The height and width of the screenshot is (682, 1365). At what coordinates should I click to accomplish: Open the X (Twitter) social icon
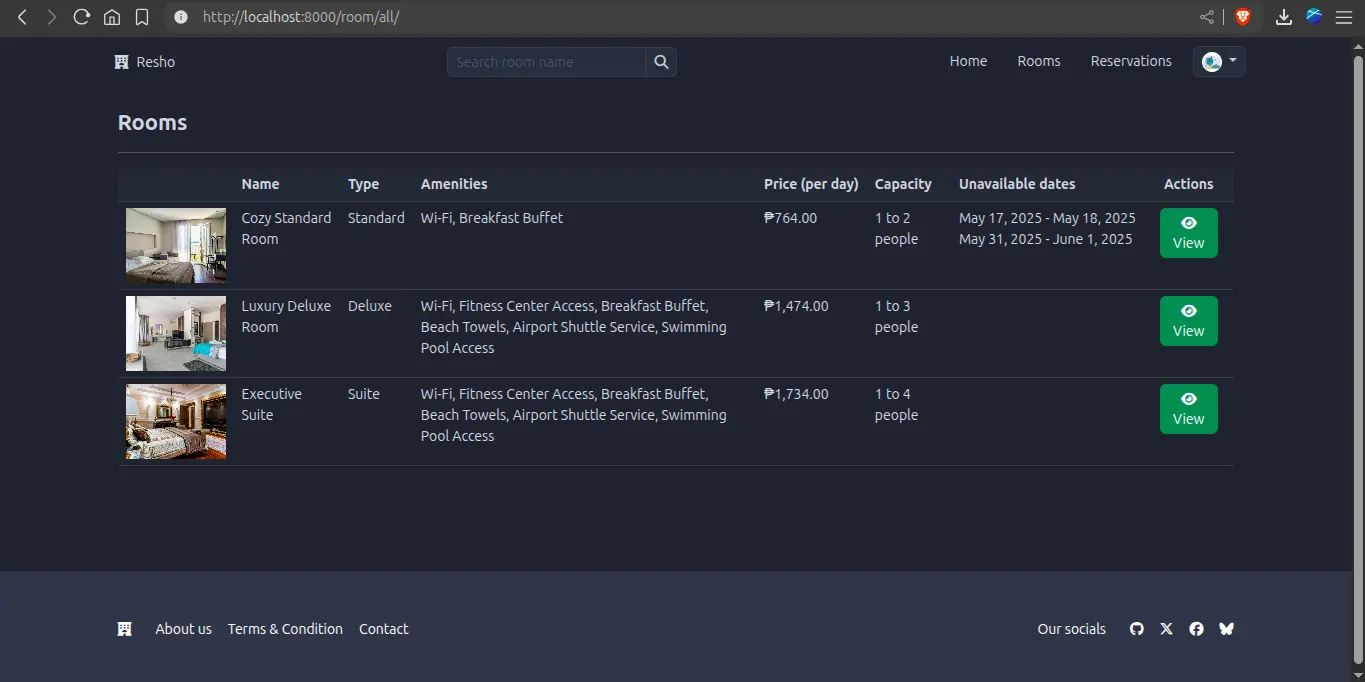tap(1166, 629)
